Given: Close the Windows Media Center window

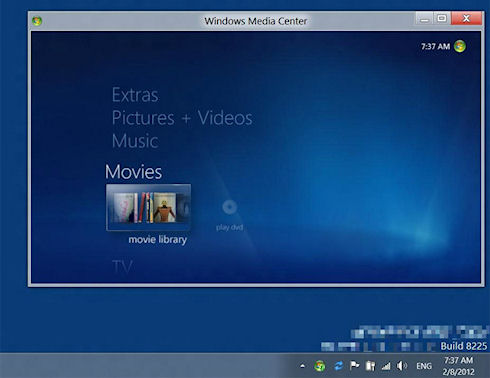Looking at the screenshot, I should click(x=466, y=18).
